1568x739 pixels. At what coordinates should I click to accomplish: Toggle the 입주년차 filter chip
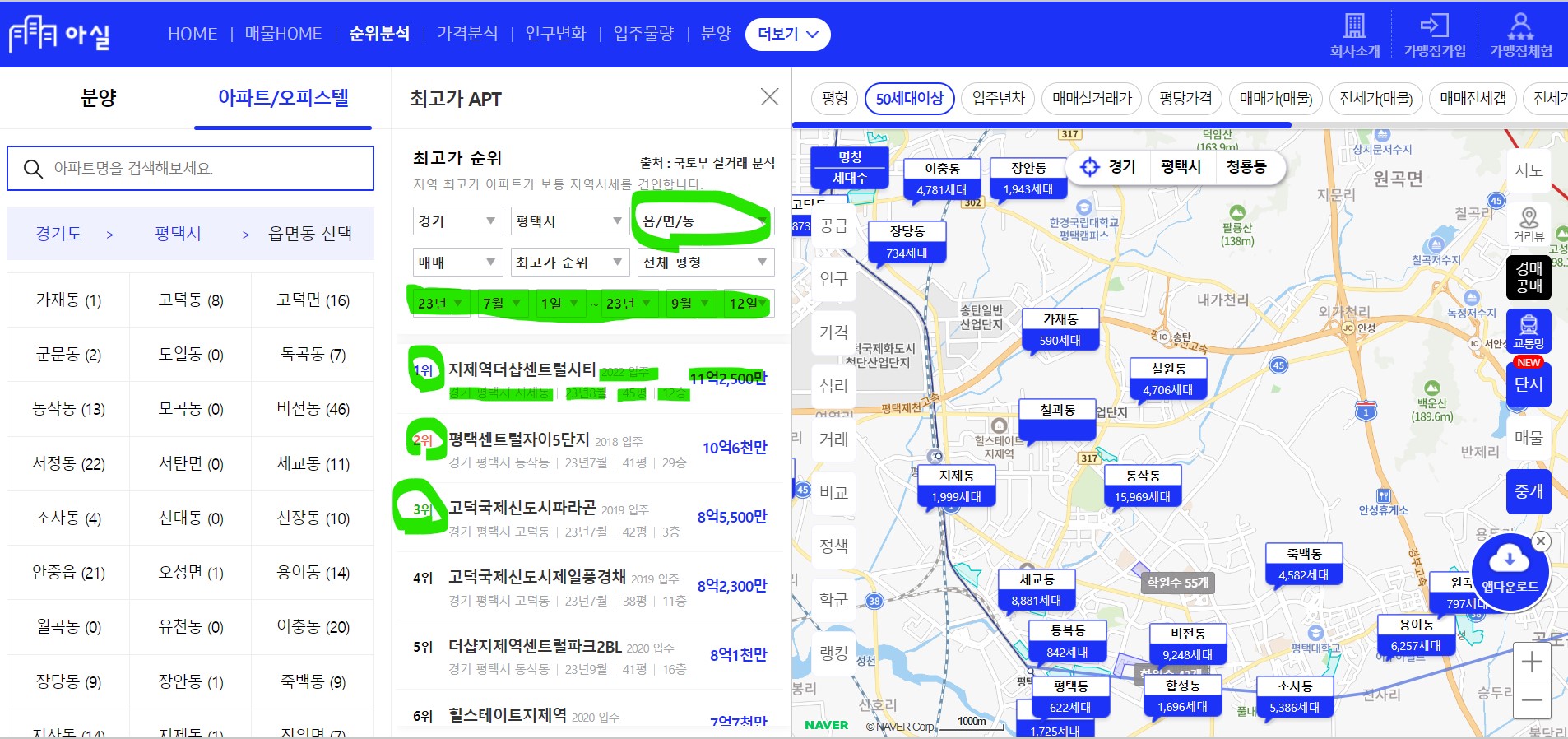pos(998,99)
